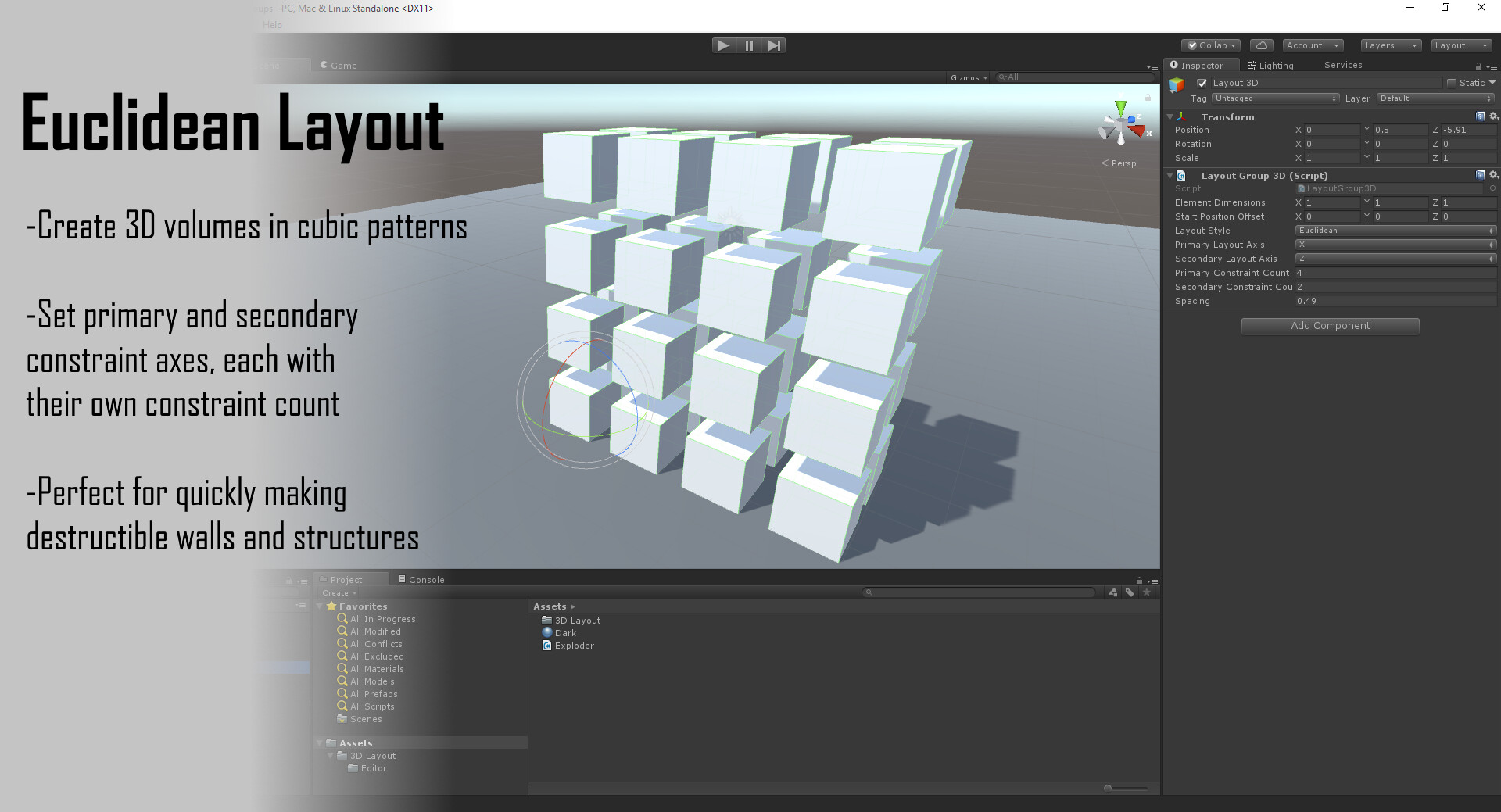This screenshot has width=1501, height=812.
Task: Switch to the Services tab
Action: 1343,66
